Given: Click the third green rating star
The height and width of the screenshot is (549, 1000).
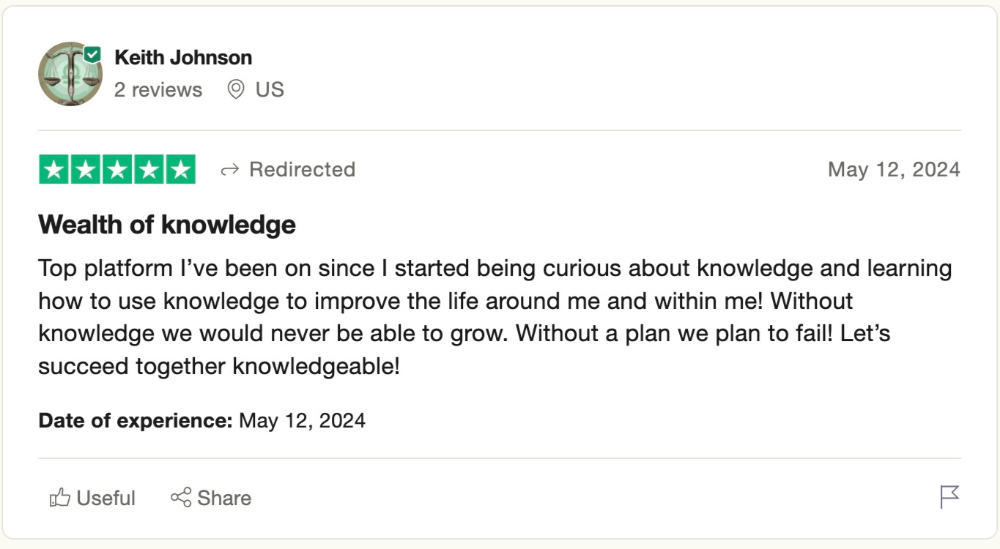Looking at the screenshot, I should click(x=117, y=170).
